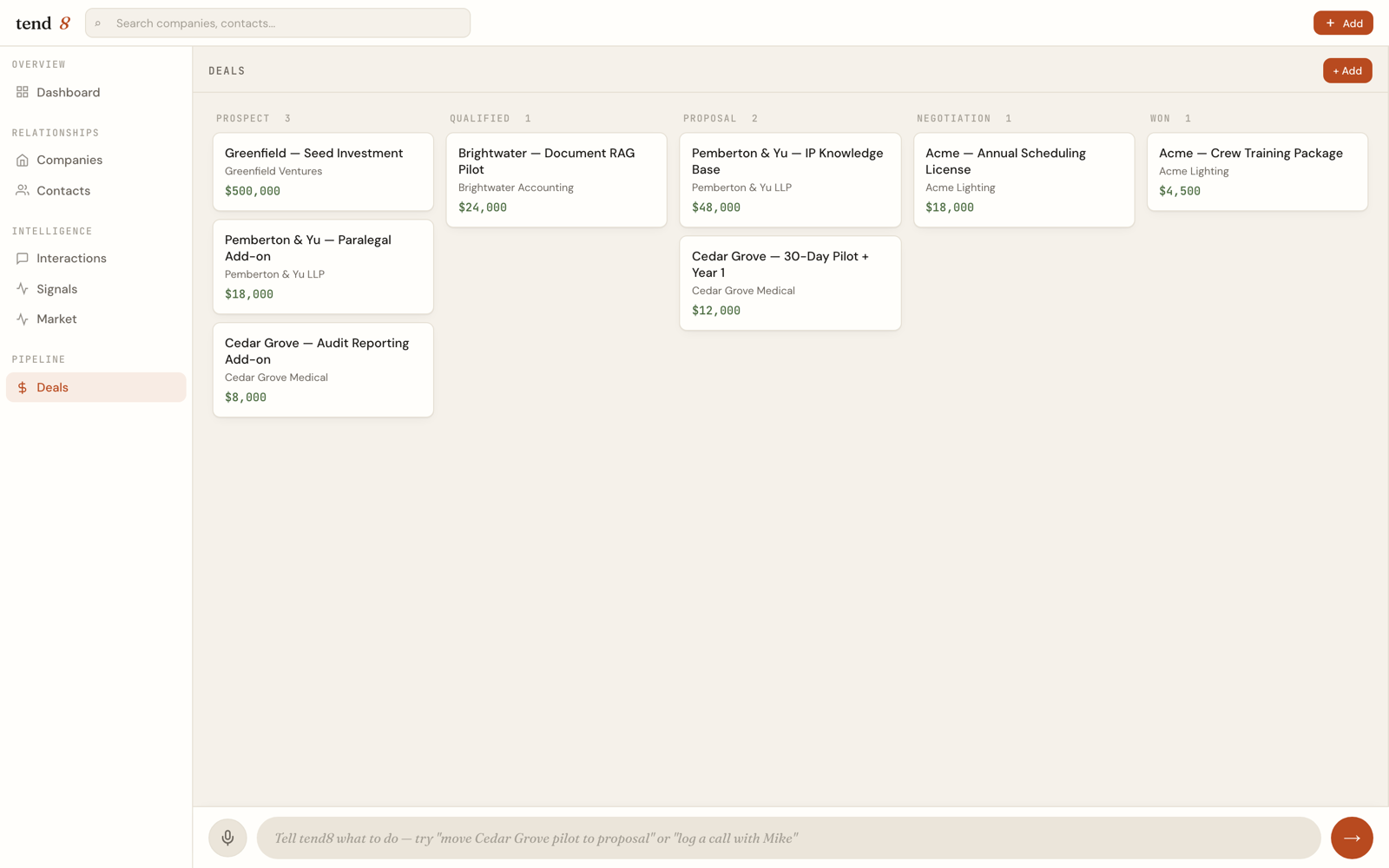Image resolution: width=1389 pixels, height=868 pixels.
Task: Click the $500,000 deal value
Action: (253, 191)
